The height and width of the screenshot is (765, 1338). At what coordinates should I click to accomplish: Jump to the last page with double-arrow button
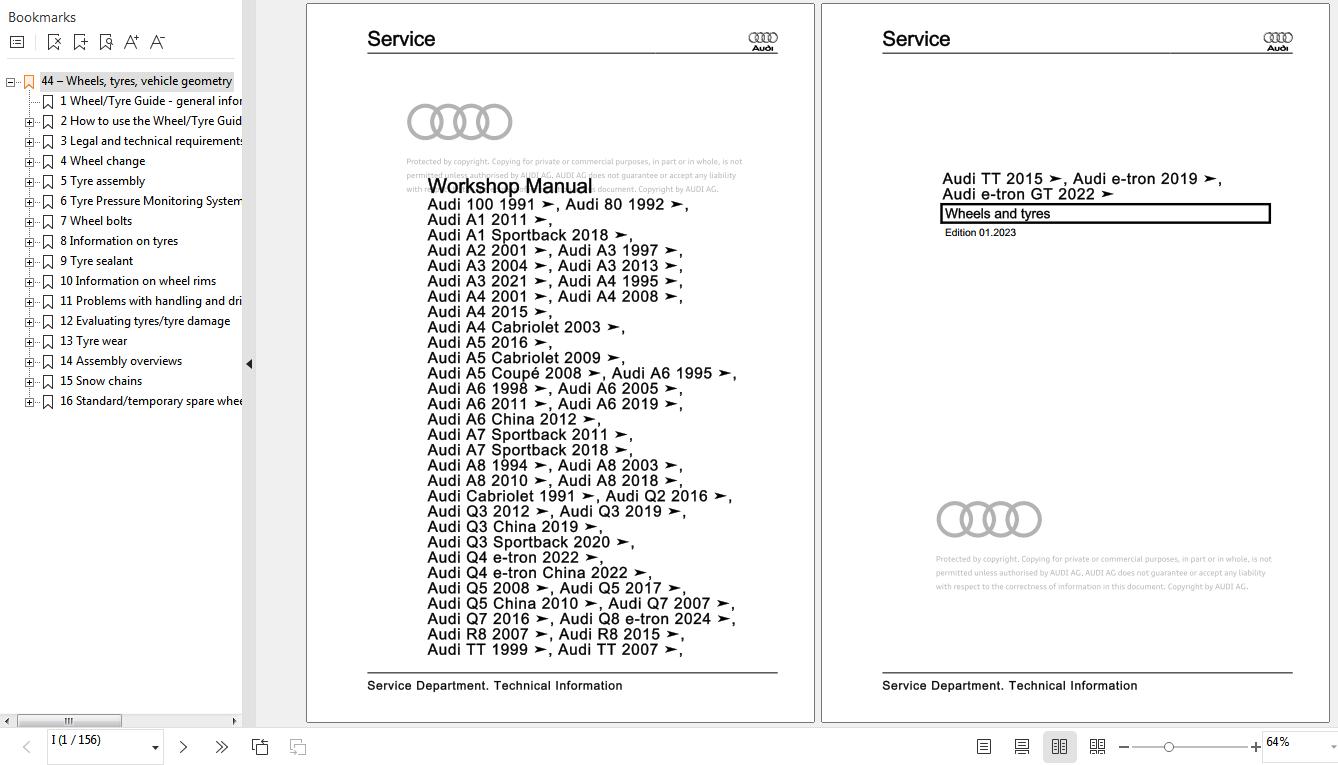[x=220, y=746]
